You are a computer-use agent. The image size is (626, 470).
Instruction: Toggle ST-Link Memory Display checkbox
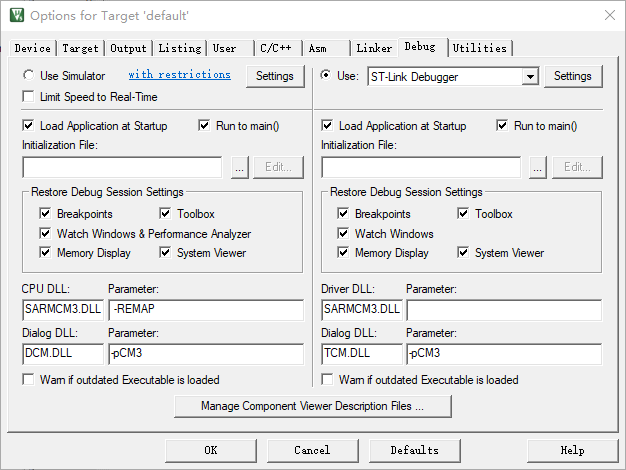pyautogui.click(x=343, y=252)
